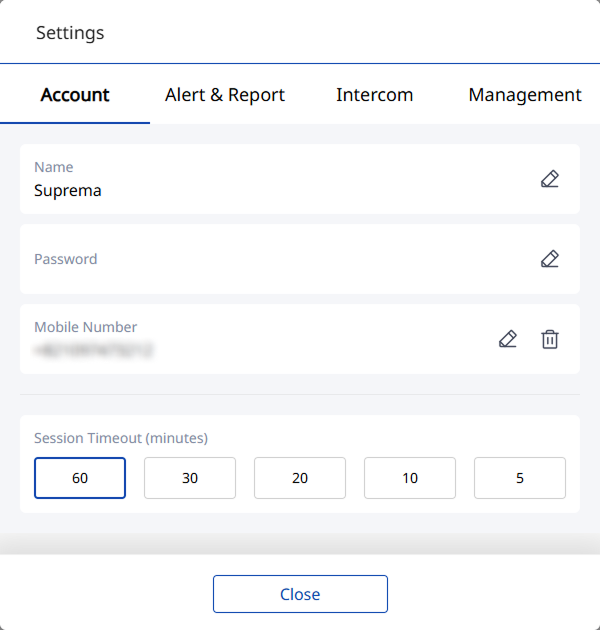Image resolution: width=600 pixels, height=630 pixels.
Task: Pick the 10 minute session timeout
Action: point(410,478)
